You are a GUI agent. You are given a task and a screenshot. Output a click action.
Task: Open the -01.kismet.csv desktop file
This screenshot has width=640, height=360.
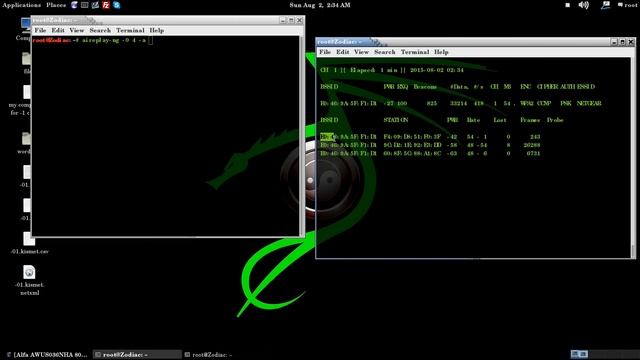coord(29,243)
